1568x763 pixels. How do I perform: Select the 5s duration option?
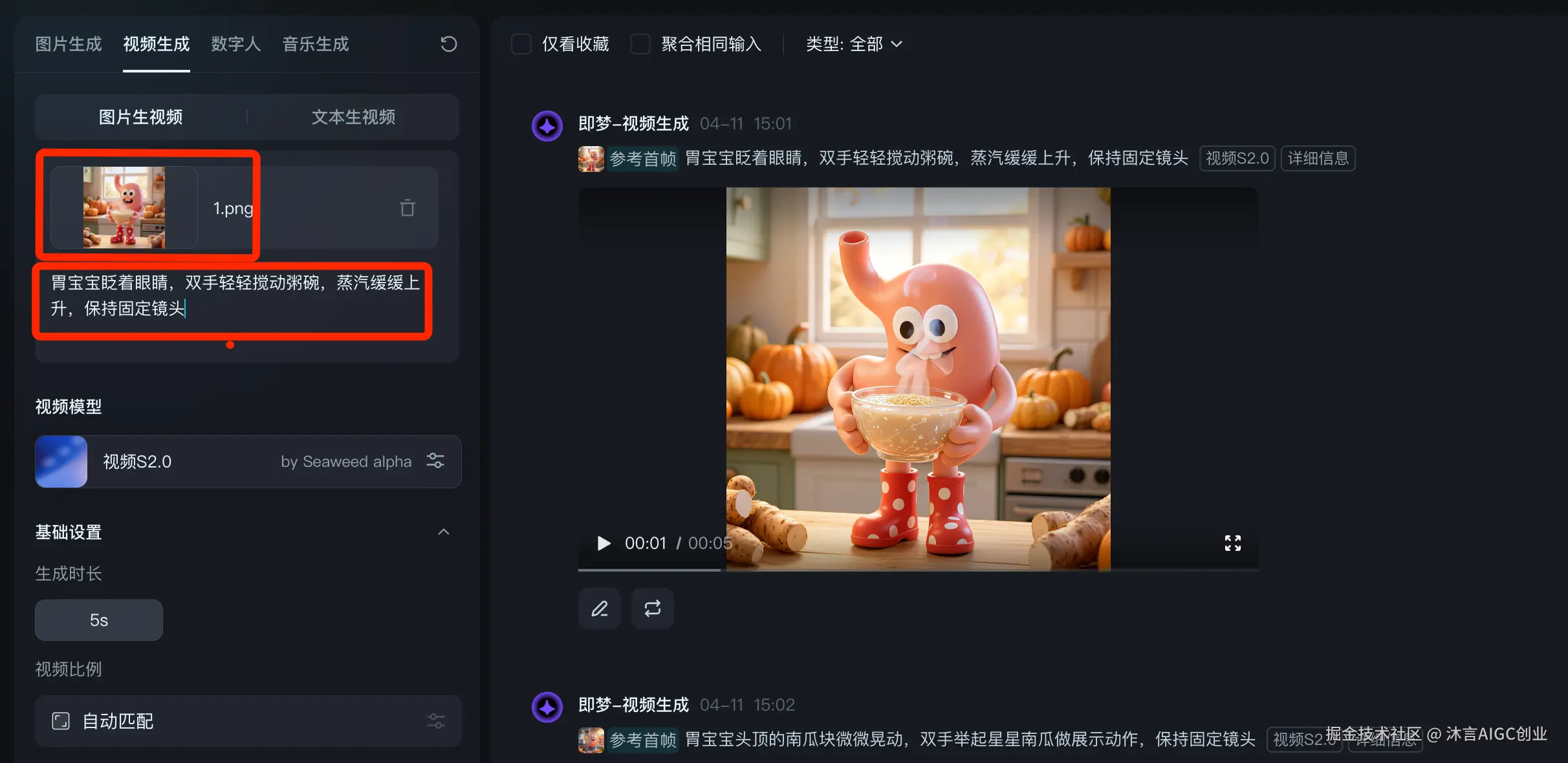[x=99, y=620]
